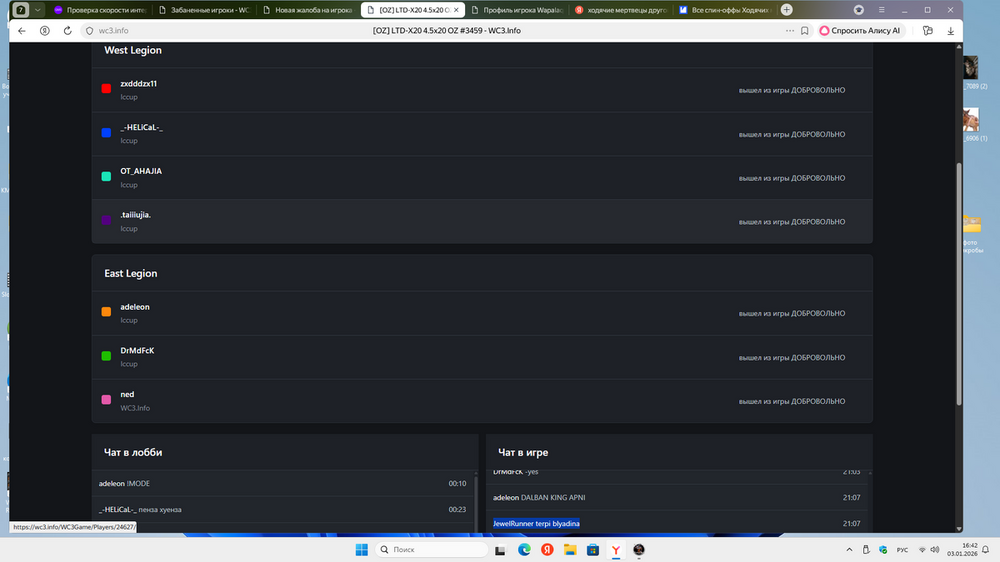Screen dimensions: 1000x562
Task: Open Microsoft Edge from the taskbar
Action: pos(524,550)
